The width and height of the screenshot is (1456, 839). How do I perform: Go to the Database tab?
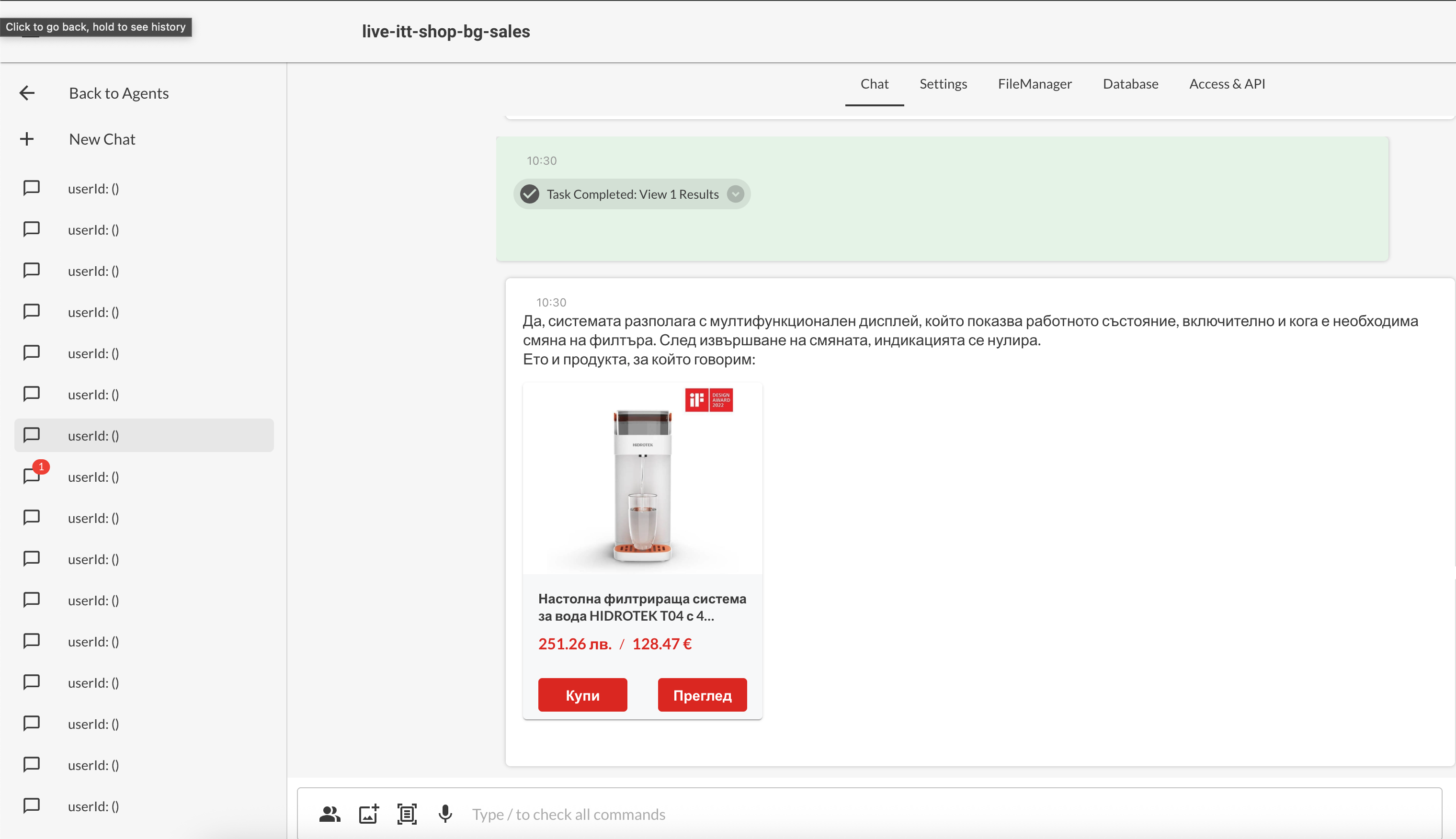point(1130,84)
